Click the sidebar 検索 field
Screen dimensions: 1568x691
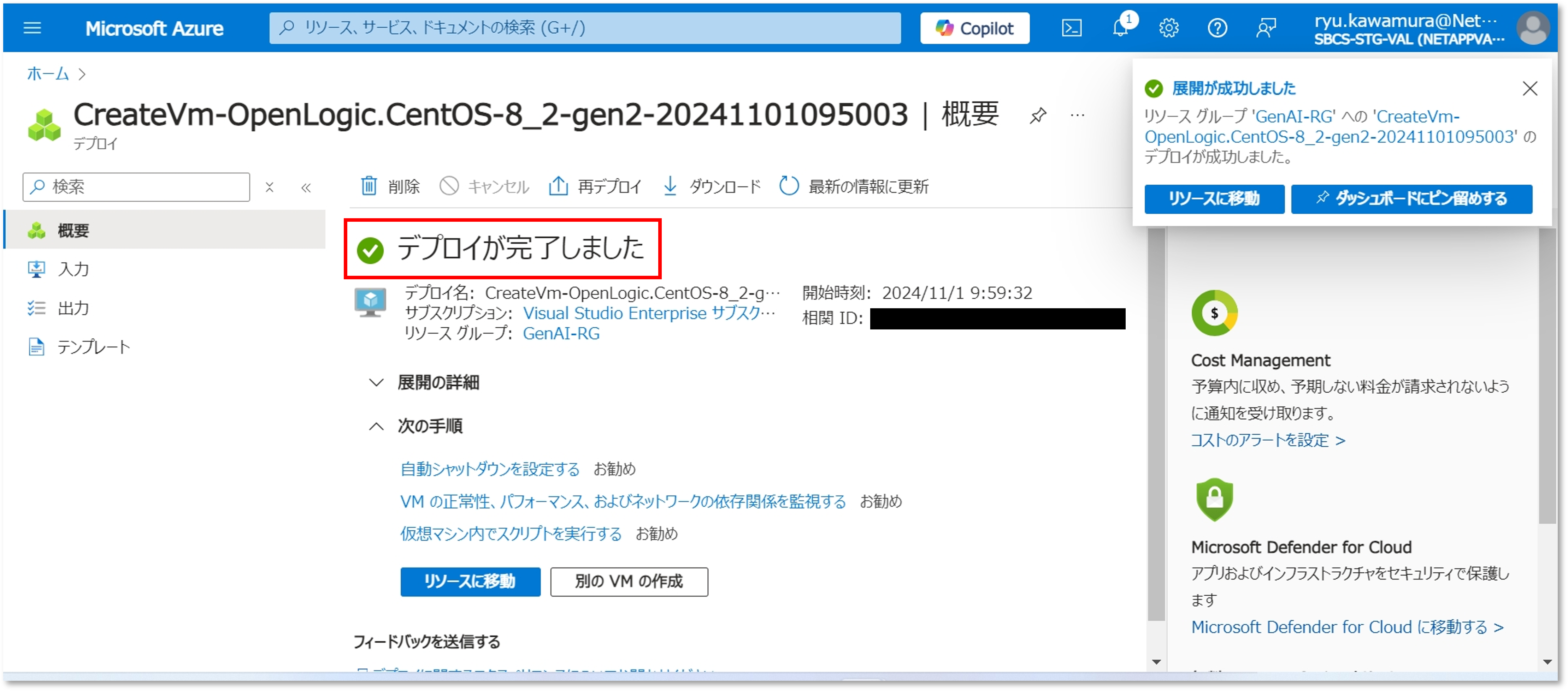pos(136,187)
